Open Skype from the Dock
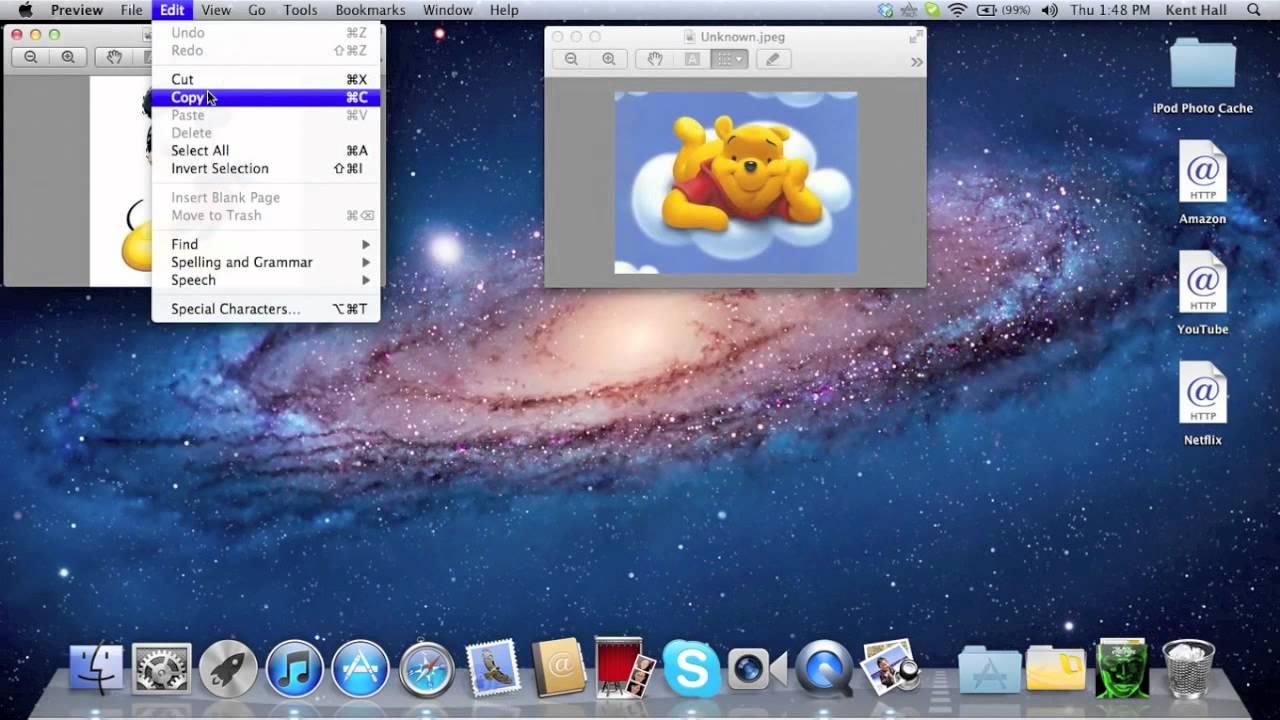 click(x=691, y=668)
